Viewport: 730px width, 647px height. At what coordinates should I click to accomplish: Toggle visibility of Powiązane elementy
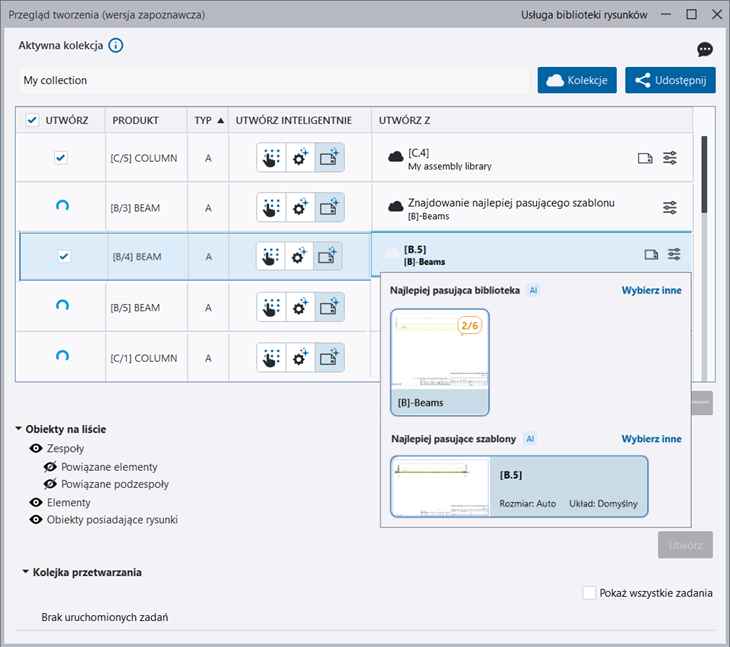pyautogui.click(x=50, y=467)
